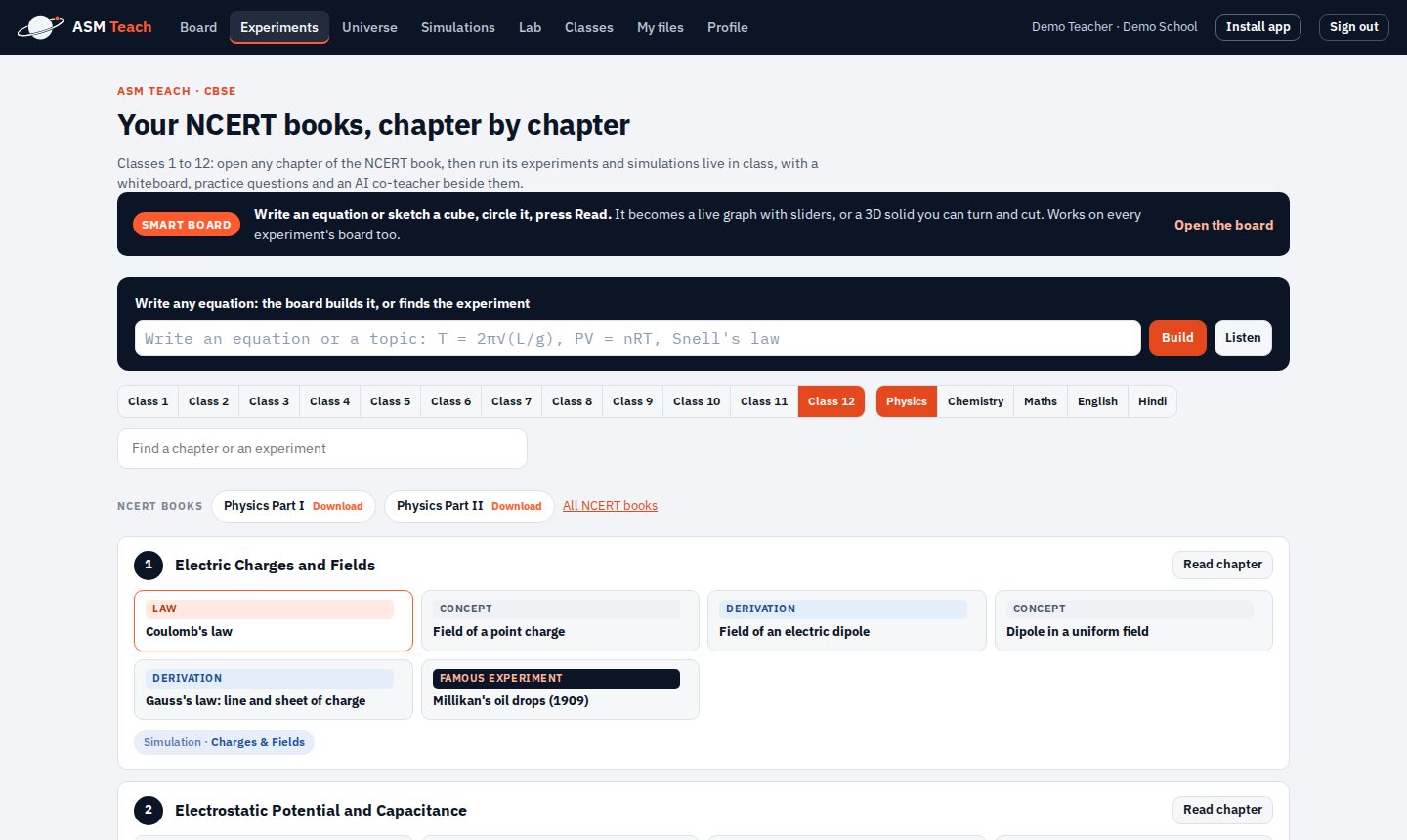
Task: Open the All NCERT books link
Action: tap(611, 506)
